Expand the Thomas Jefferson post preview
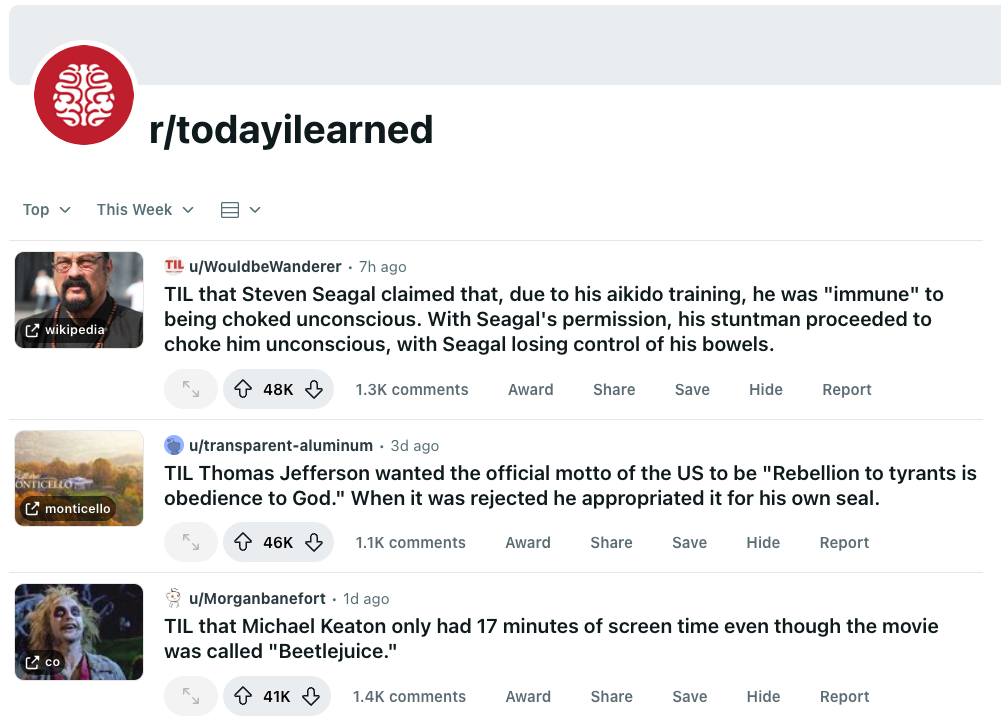Screen dimensions: 1001x724 191,543
